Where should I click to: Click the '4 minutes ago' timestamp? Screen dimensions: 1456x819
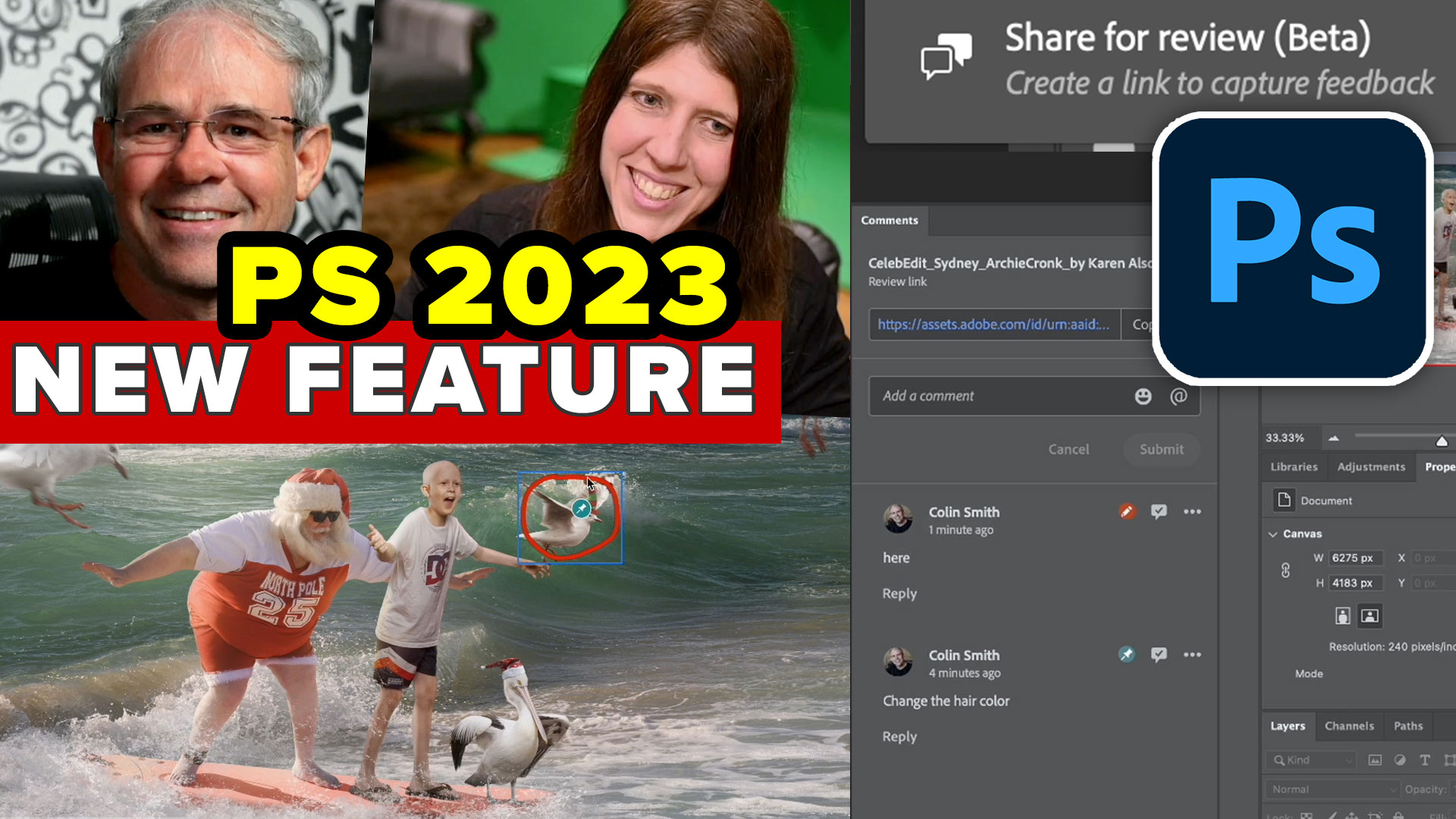(x=965, y=673)
